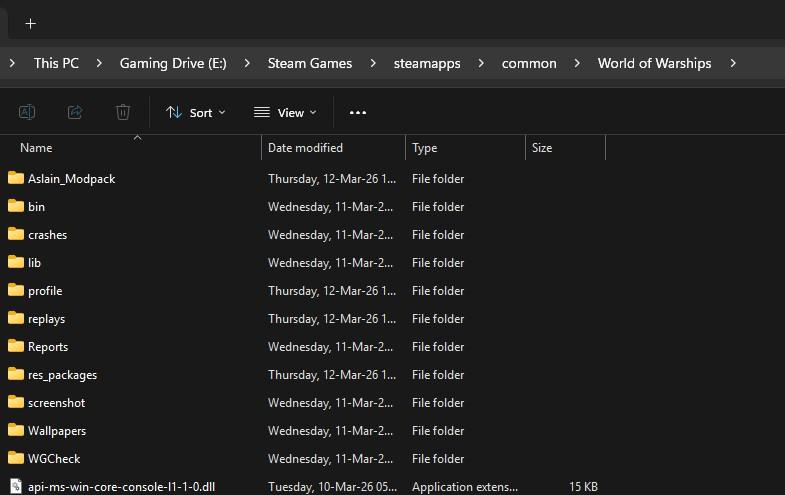Image resolution: width=785 pixels, height=495 pixels.
Task: Click the Tuesday, 10-Mar-26 date cell
Action: point(332,487)
